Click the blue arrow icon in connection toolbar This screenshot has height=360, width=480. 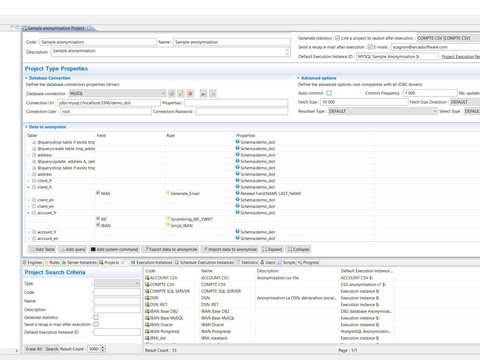tap(203, 94)
